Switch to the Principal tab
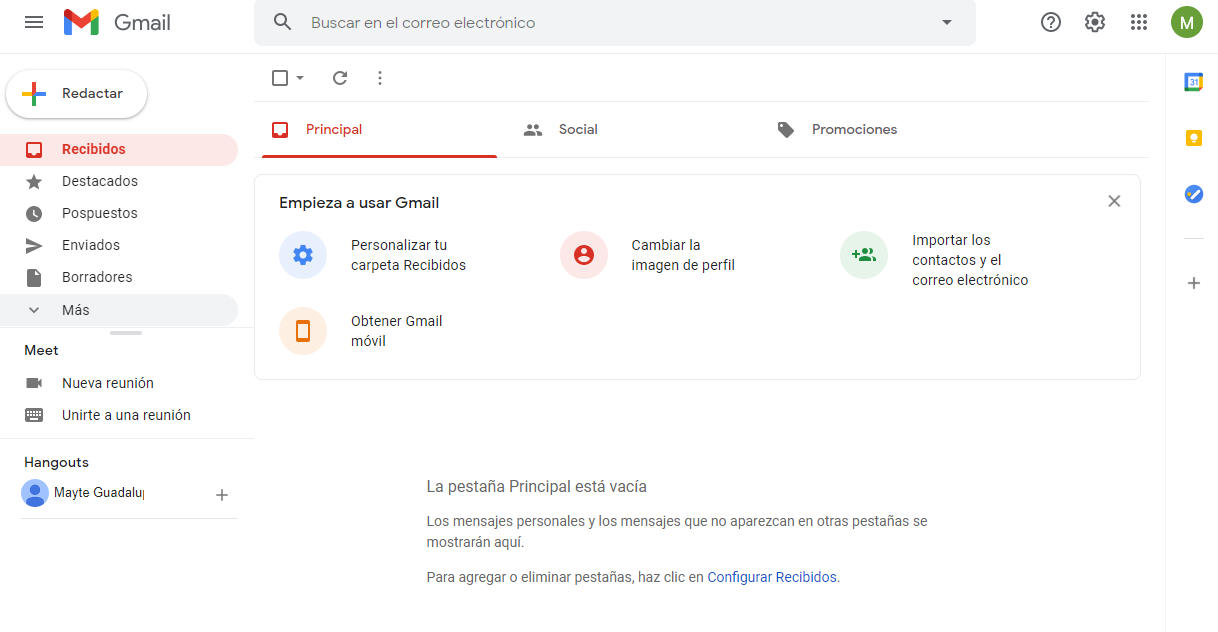The width and height of the screenshot is (1218, 632). click(x=379, y=129)
